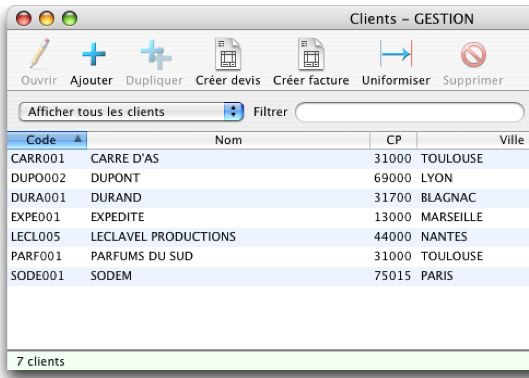Click the name PARFUMS DU SUD

(142, 256)
